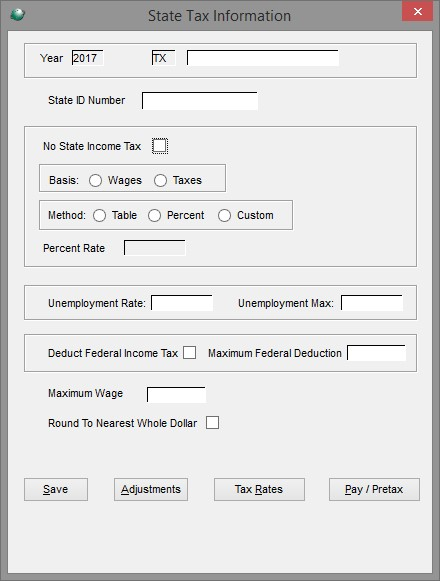The height and width of the screenshot is (581, 440).
Task: Click the "Method:" label
Action: click(67, 215)
